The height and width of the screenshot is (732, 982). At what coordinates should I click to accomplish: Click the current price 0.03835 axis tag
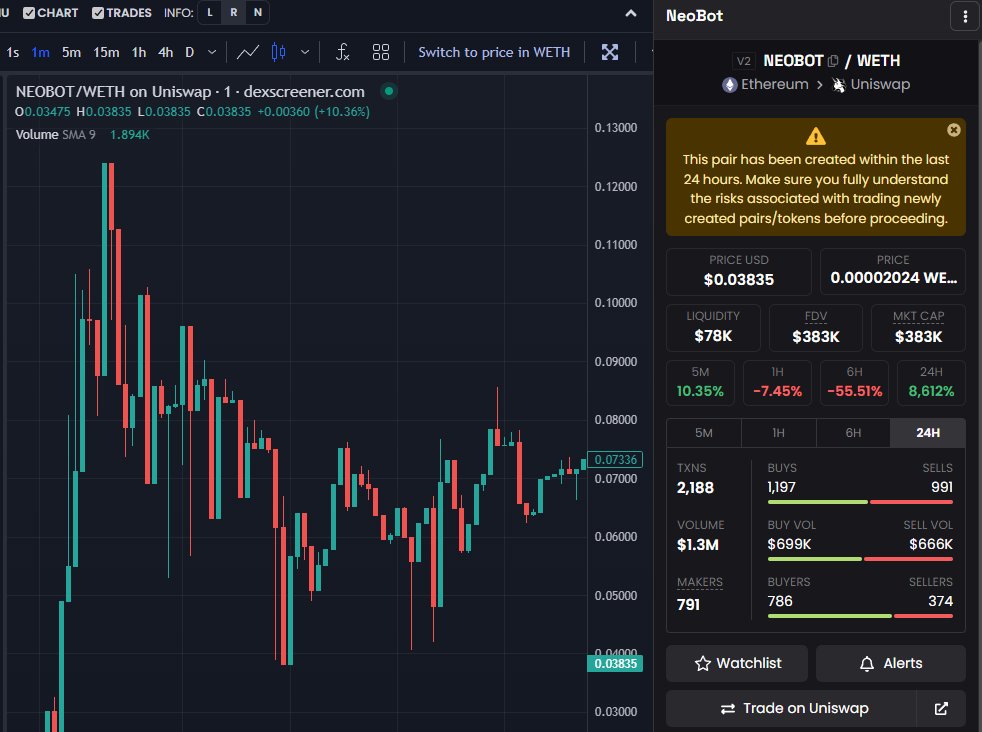[615, 664]
